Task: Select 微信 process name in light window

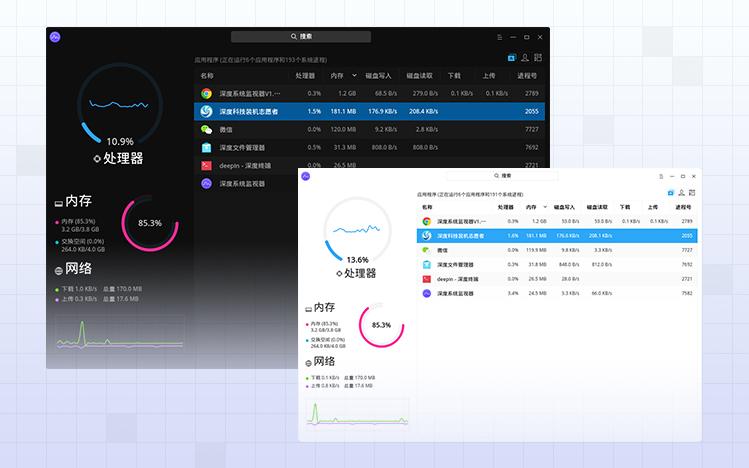Action: pos(443,250)
